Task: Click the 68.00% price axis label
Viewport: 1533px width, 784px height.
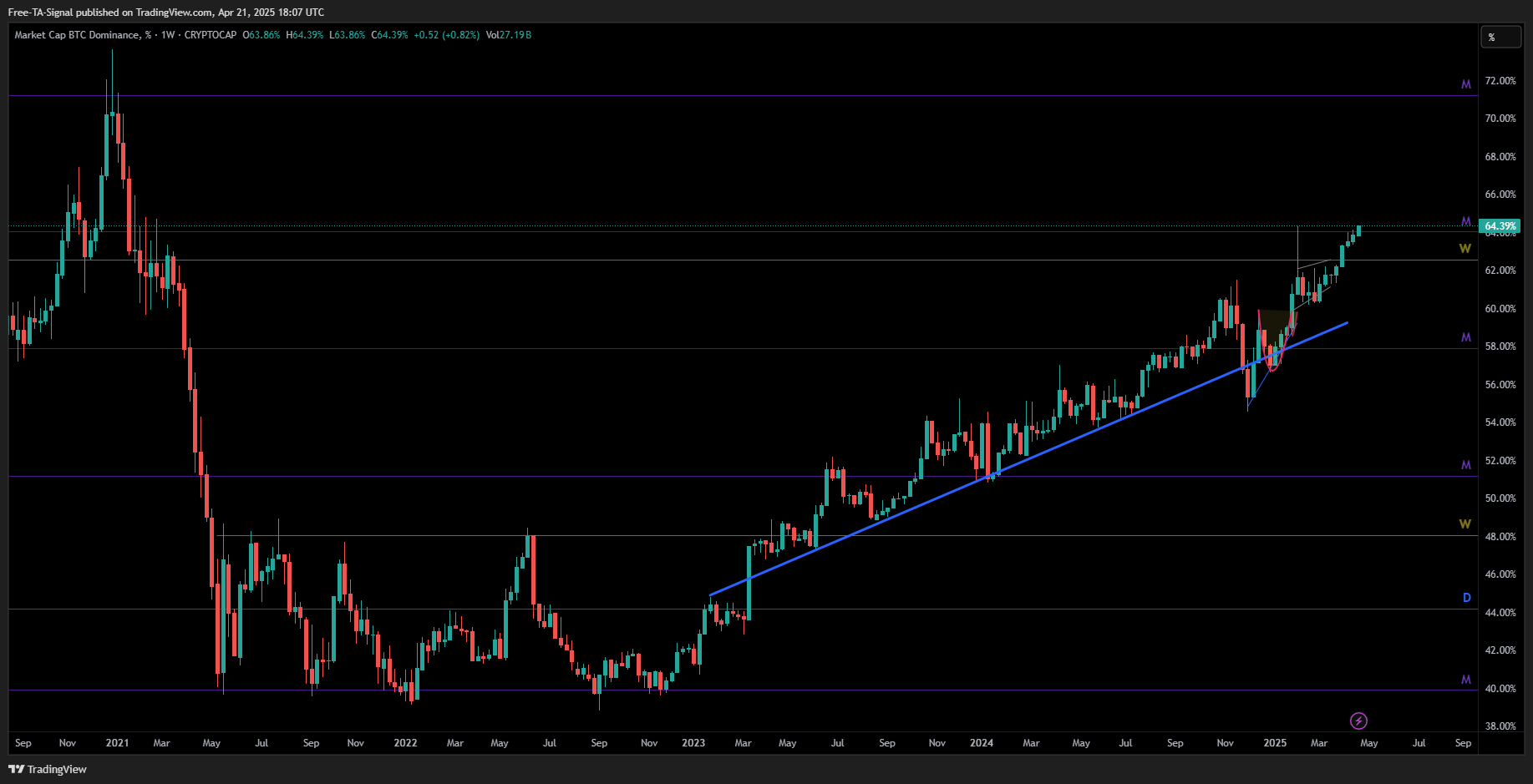Action: pos(1500,157)
